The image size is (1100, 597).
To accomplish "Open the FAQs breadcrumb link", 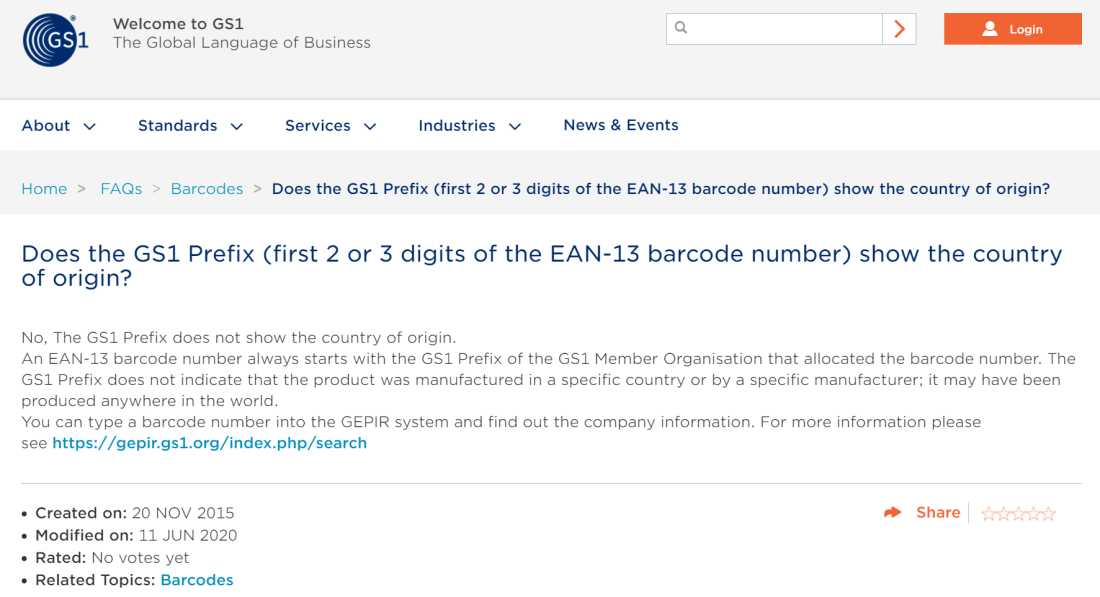I will [121, 189].
